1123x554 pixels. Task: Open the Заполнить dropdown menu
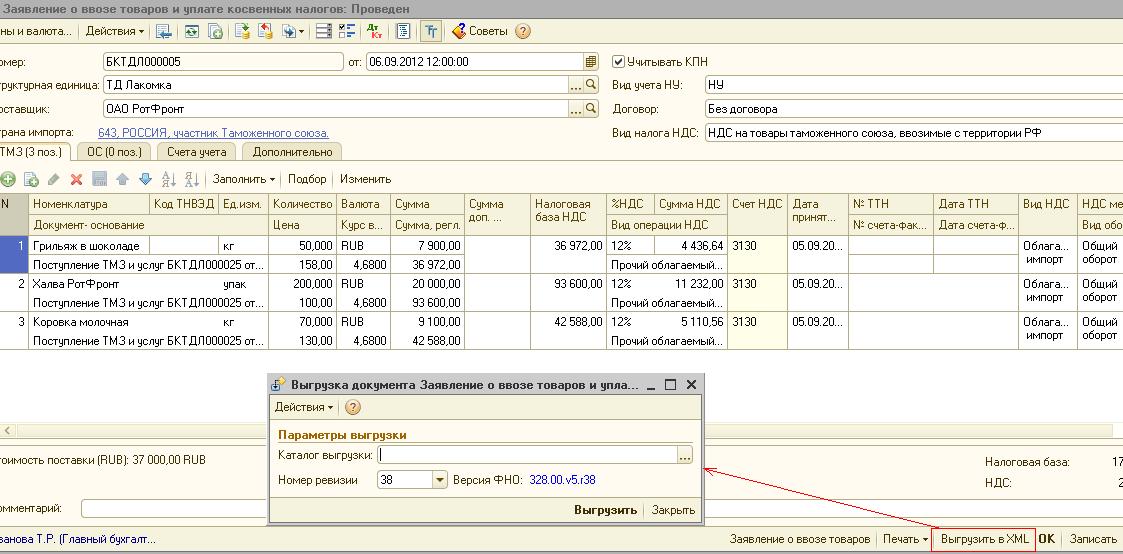click(x=244, y=179)
